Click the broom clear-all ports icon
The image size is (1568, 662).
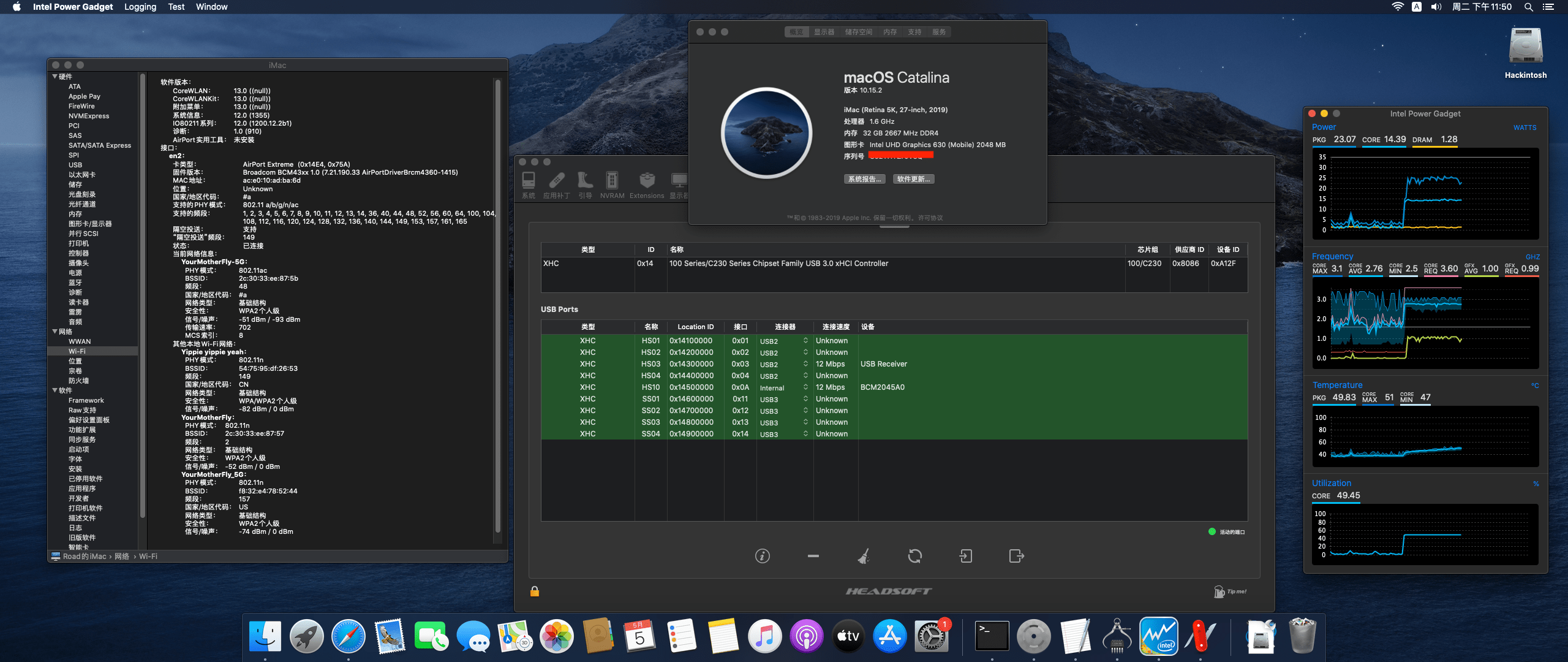[864, 556]
